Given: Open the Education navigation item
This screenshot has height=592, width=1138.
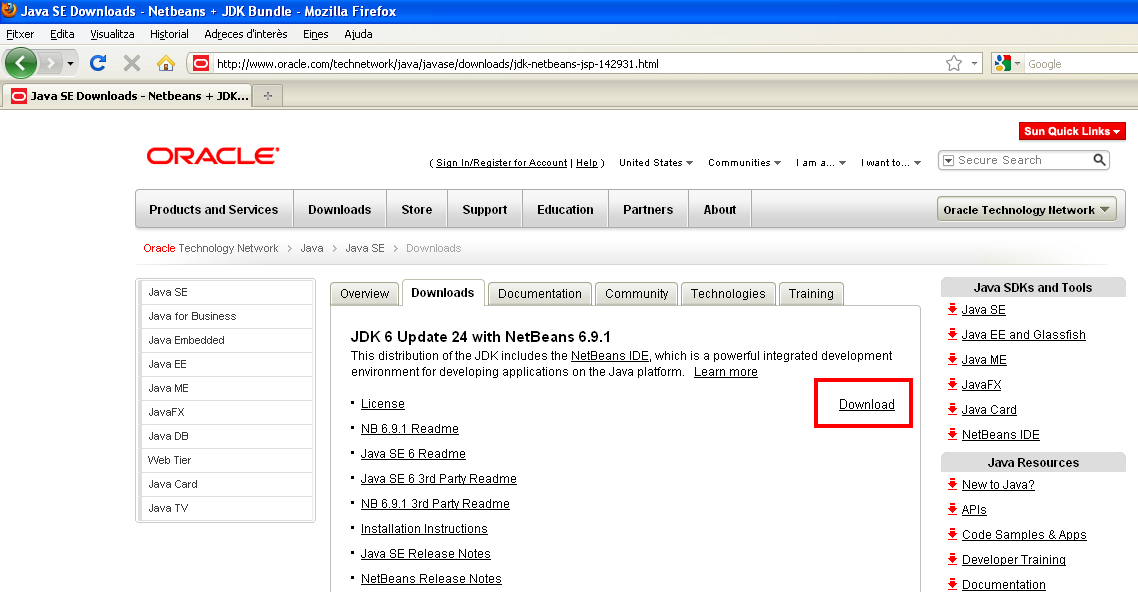Looking at the screenshot, I should (x=565, y=210).
